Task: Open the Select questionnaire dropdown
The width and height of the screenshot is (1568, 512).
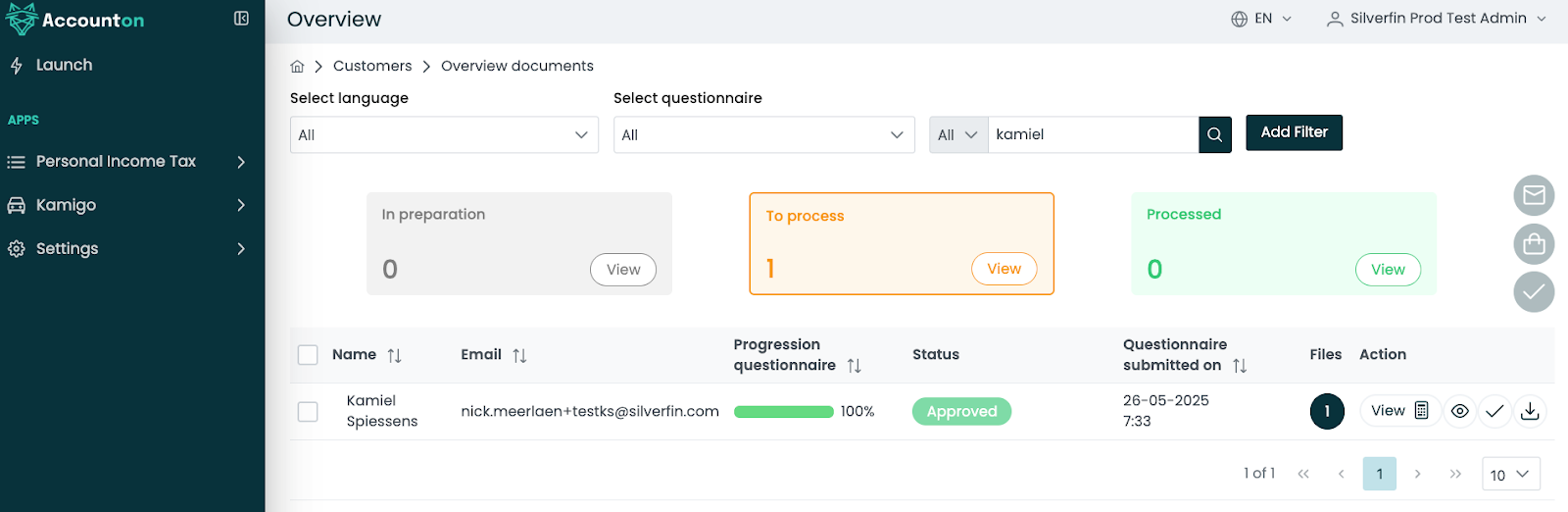Action: click(763, 135)
